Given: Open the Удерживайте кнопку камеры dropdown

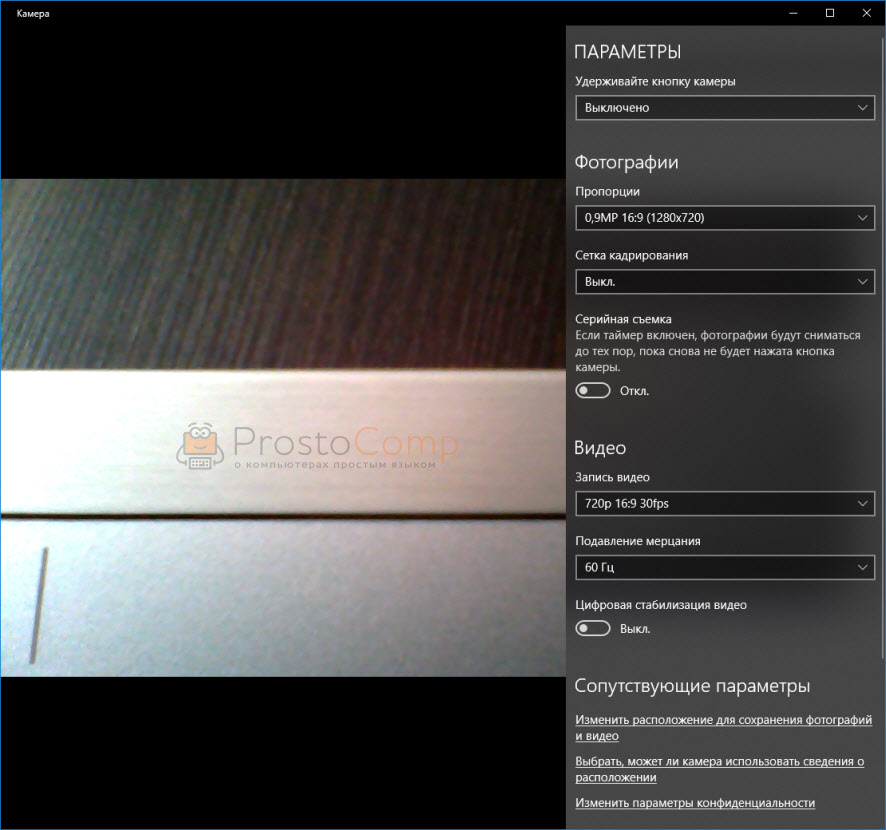Looking at the screenshot, I should tap(725, 108).
